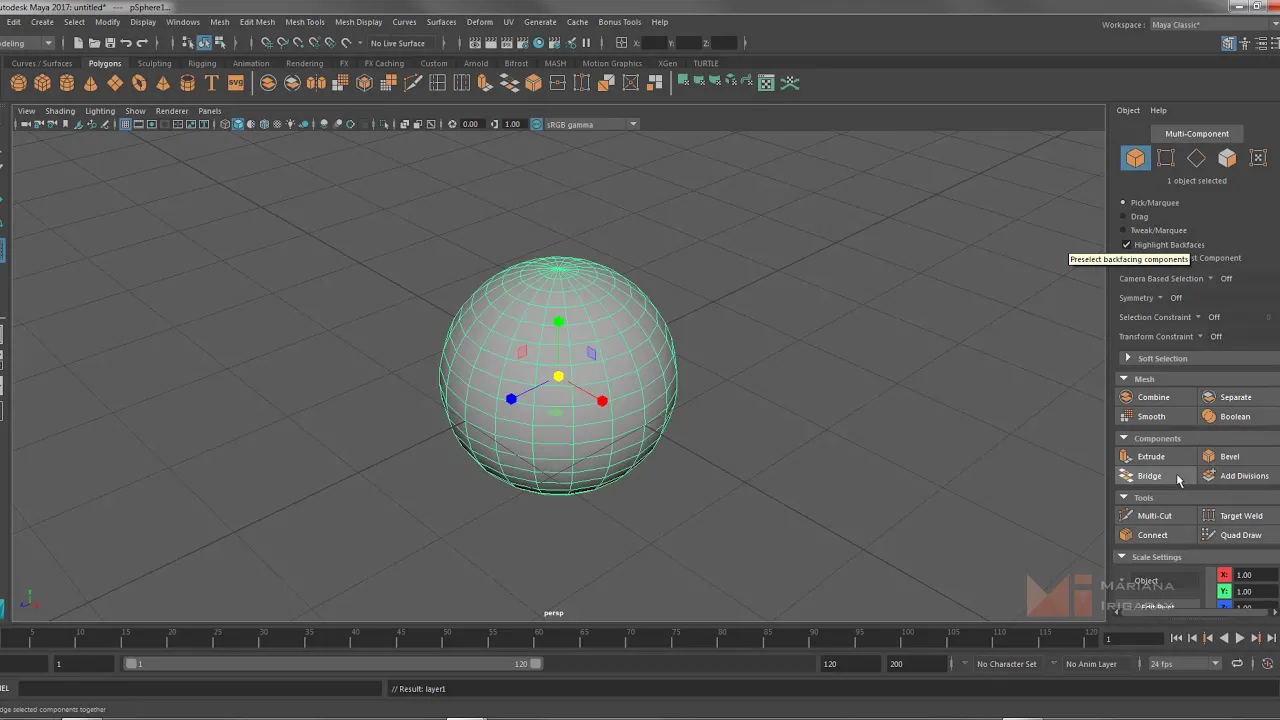Screen dimensions: 1280x720
Task: Create a polygon cube from the shelf
Action: tap(43, 83)
